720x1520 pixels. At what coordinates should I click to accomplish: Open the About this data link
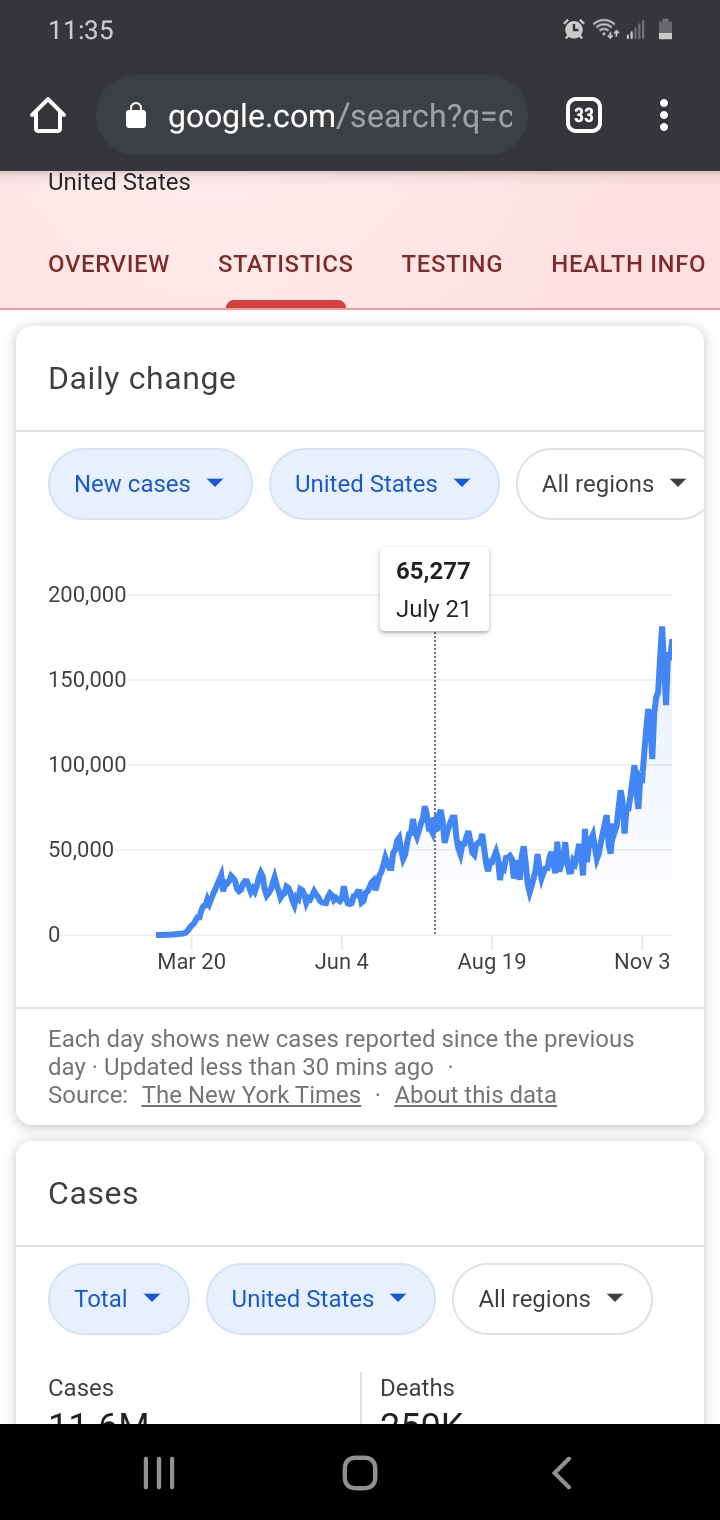tap(475, 1095)
